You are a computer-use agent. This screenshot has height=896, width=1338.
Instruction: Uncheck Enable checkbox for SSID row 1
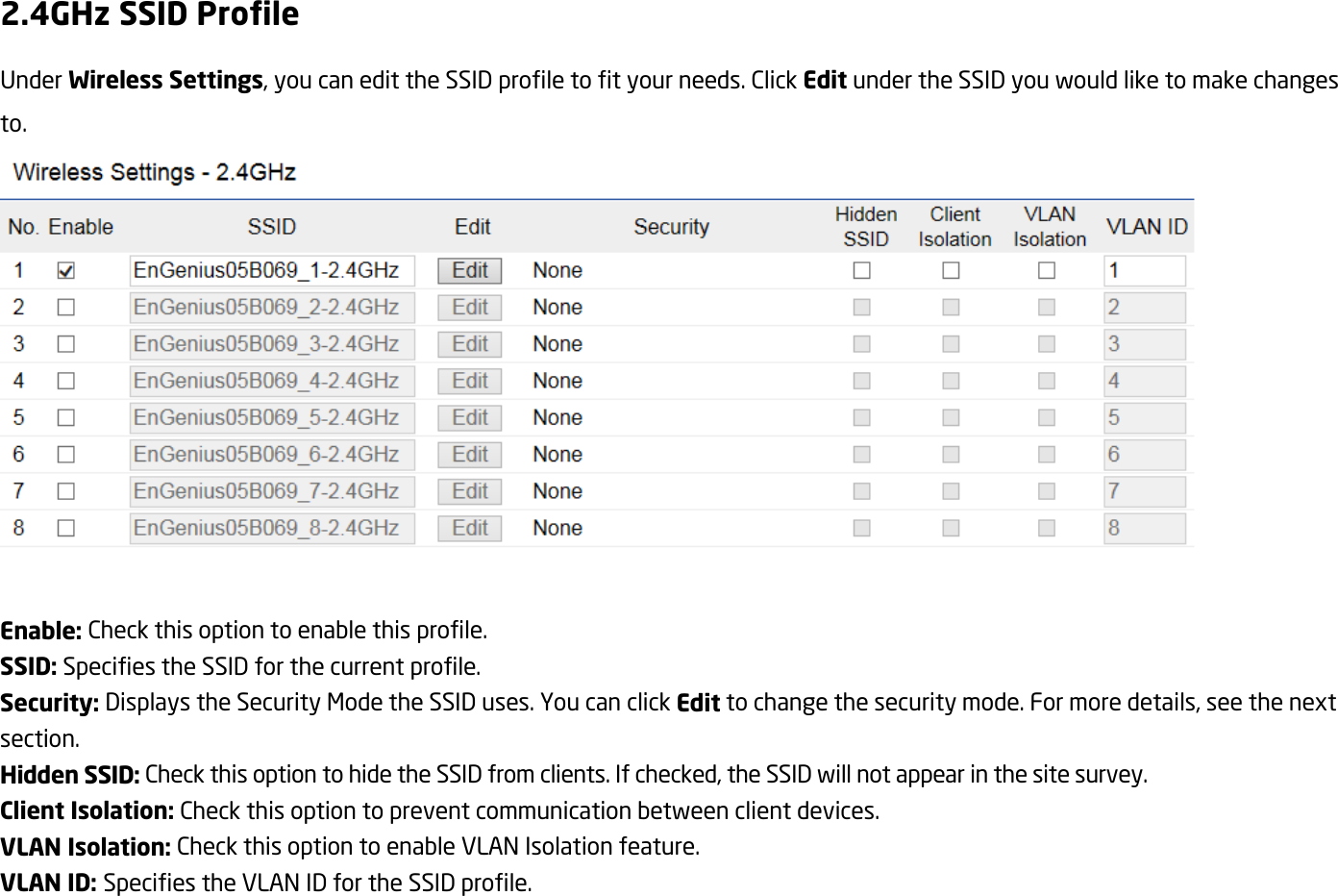pyautogui.click(x=65, y=271)
